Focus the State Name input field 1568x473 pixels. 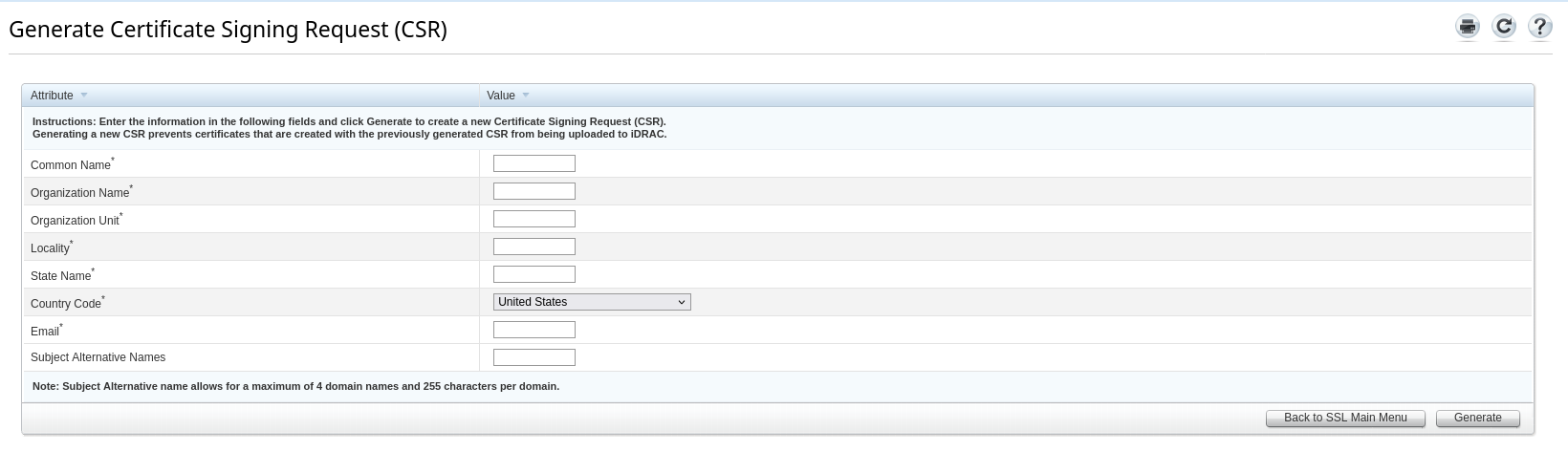pyautogui.click(x=534, y=274)
